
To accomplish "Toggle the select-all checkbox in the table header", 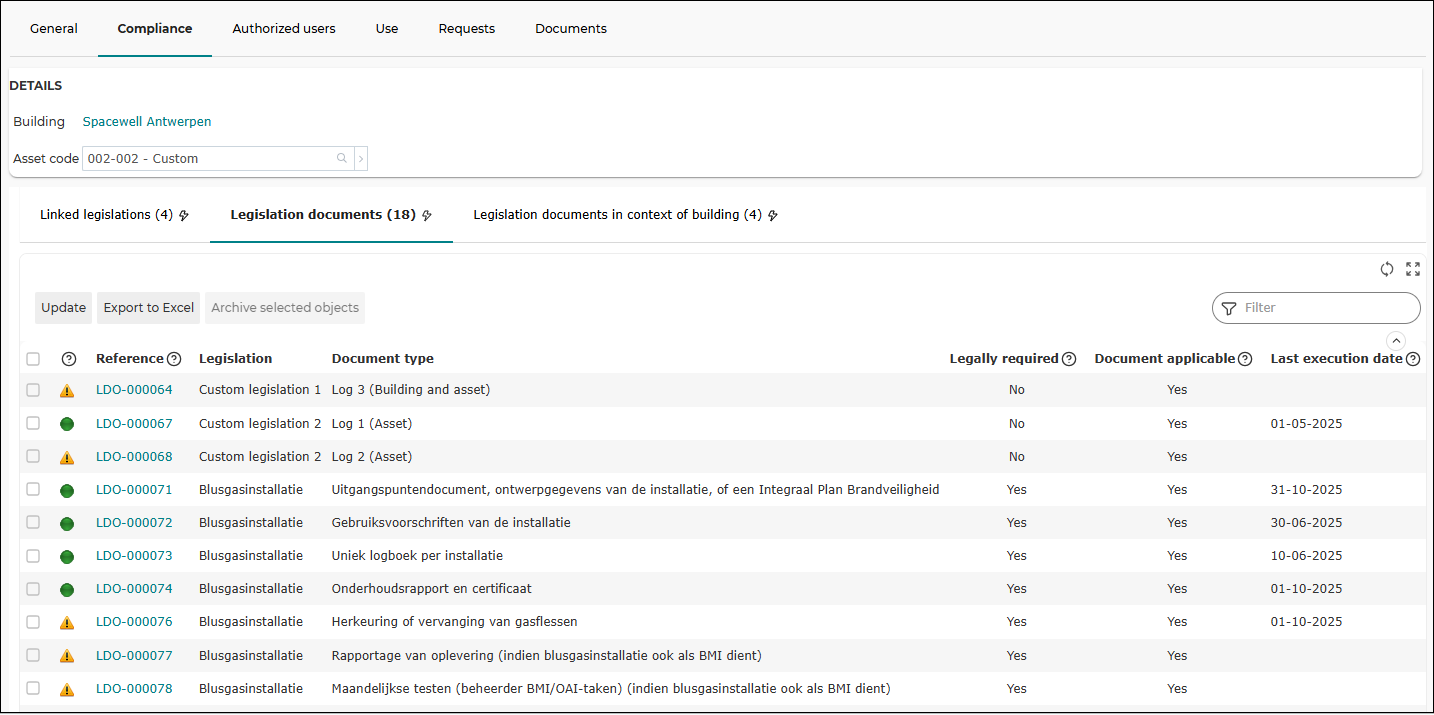I will point(33,359).
